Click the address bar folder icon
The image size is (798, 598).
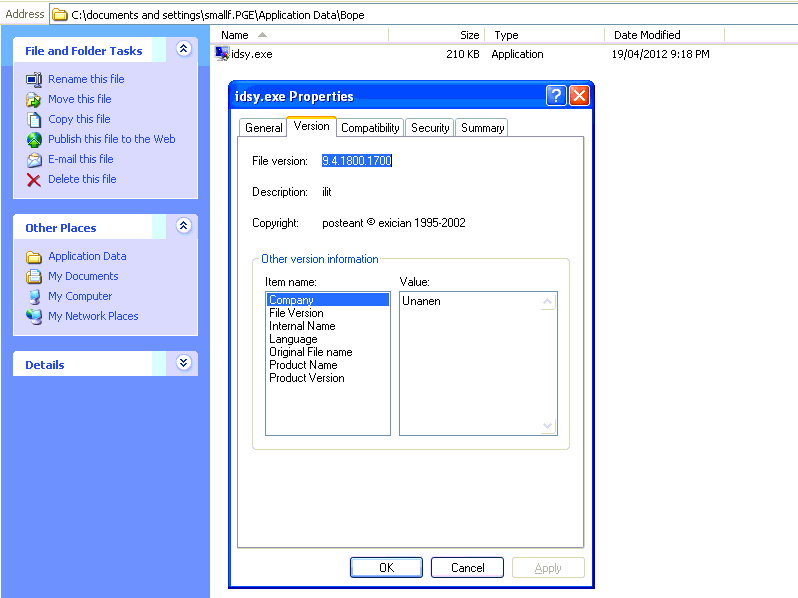pyautogui.click(x=60, y=15)
